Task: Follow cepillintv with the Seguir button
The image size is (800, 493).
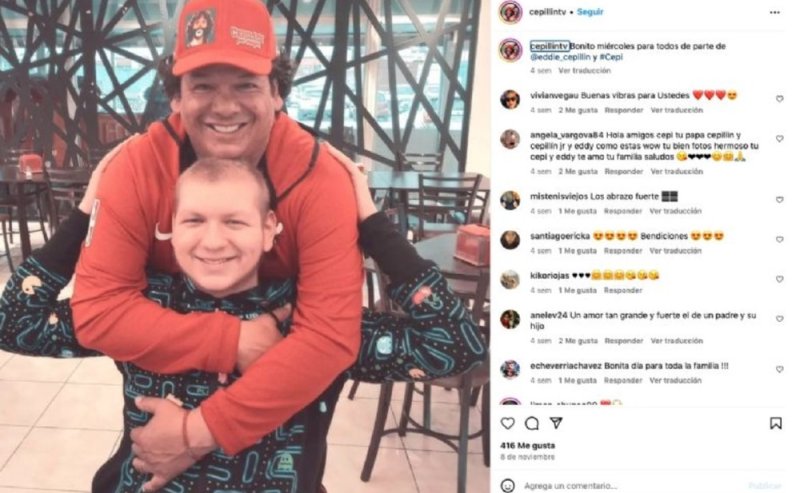Action: click(590, 12)
